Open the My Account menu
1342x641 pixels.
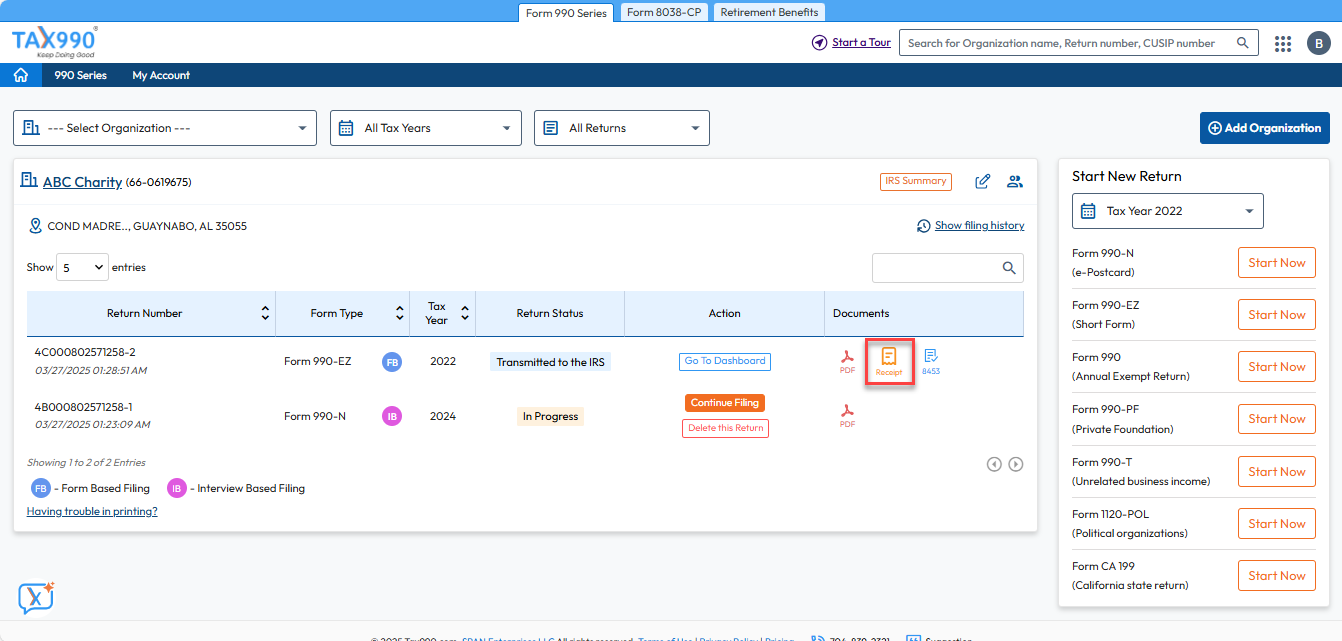tap(161, 75)
